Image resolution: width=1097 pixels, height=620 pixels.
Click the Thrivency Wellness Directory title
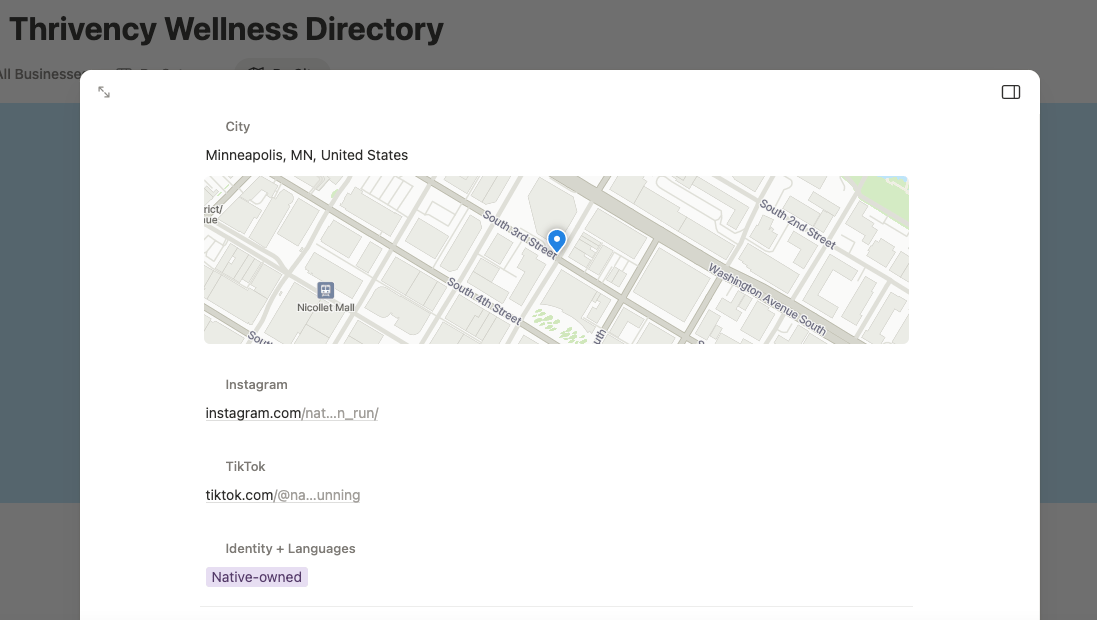(x=226, y=29)
